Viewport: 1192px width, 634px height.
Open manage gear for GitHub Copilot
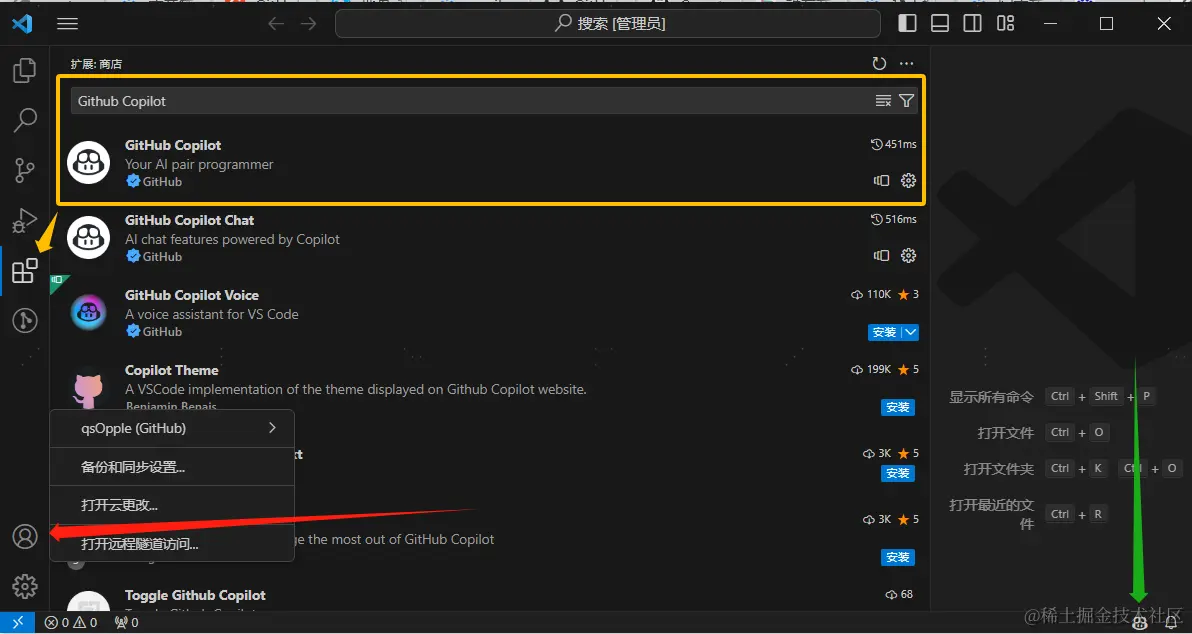[908, 181]
